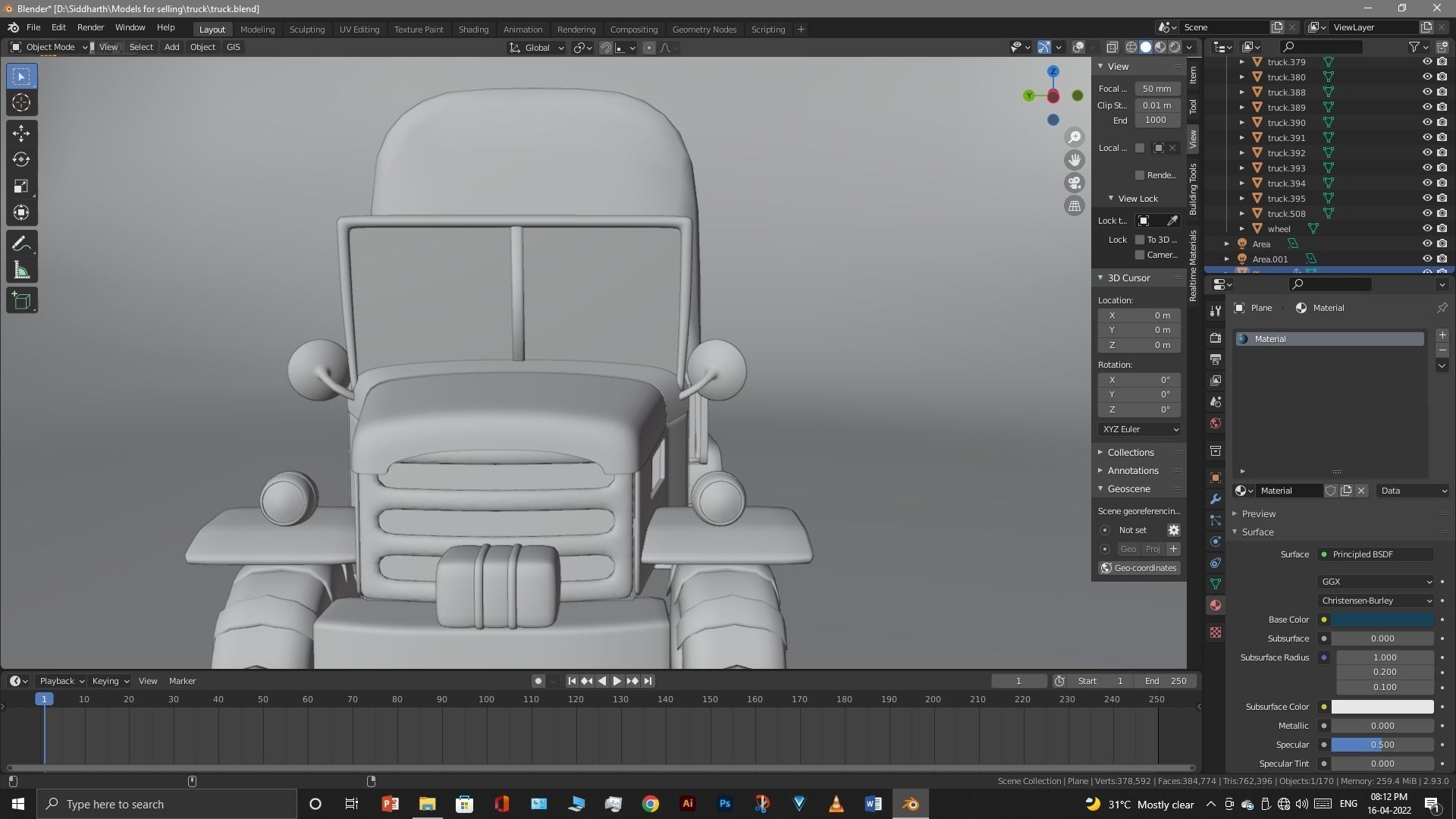Open Chrome from Windows taskbar
This screenshot has width=1456, height=819.
pyautogui.click(x=651, y=804)
